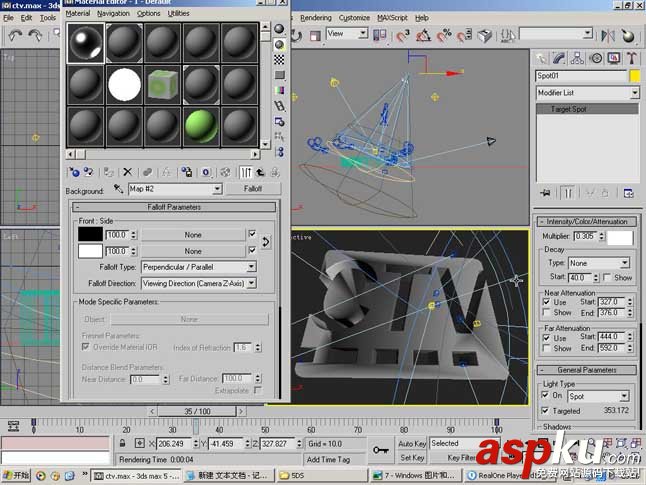Image resolution: width=646 pixels, height=485 pixels.
Task: Click the Falloff map type button
Action: (253, 189)
